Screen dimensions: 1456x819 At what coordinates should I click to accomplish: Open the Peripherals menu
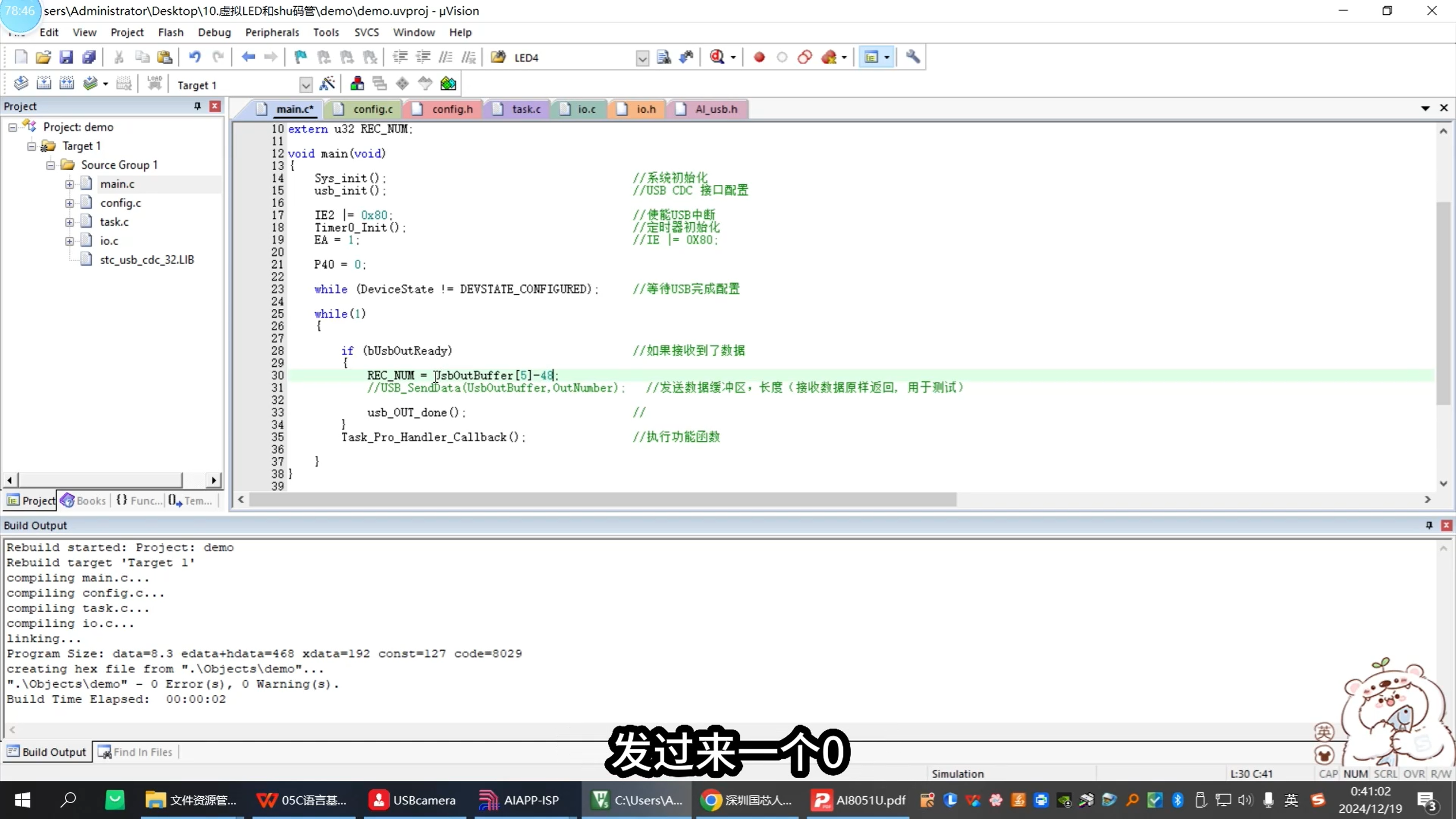coord(272,32)
